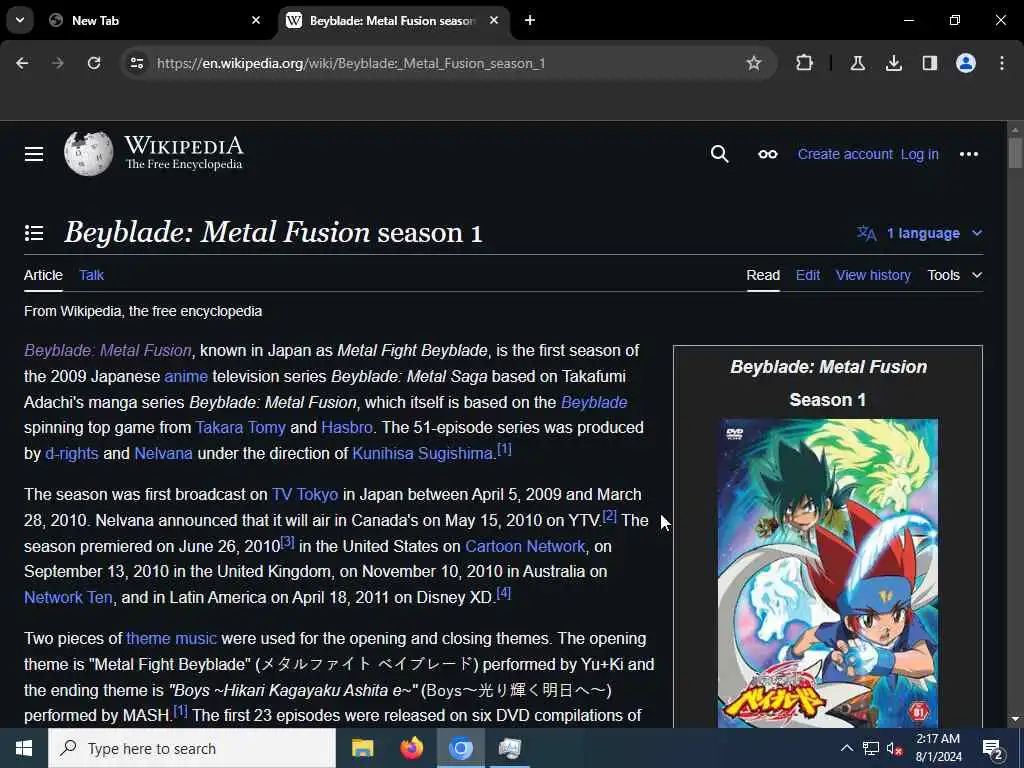1024x768 pixels.
Task: Close the Beyblade Metal Fusion tab
Action: coord(494,20)
